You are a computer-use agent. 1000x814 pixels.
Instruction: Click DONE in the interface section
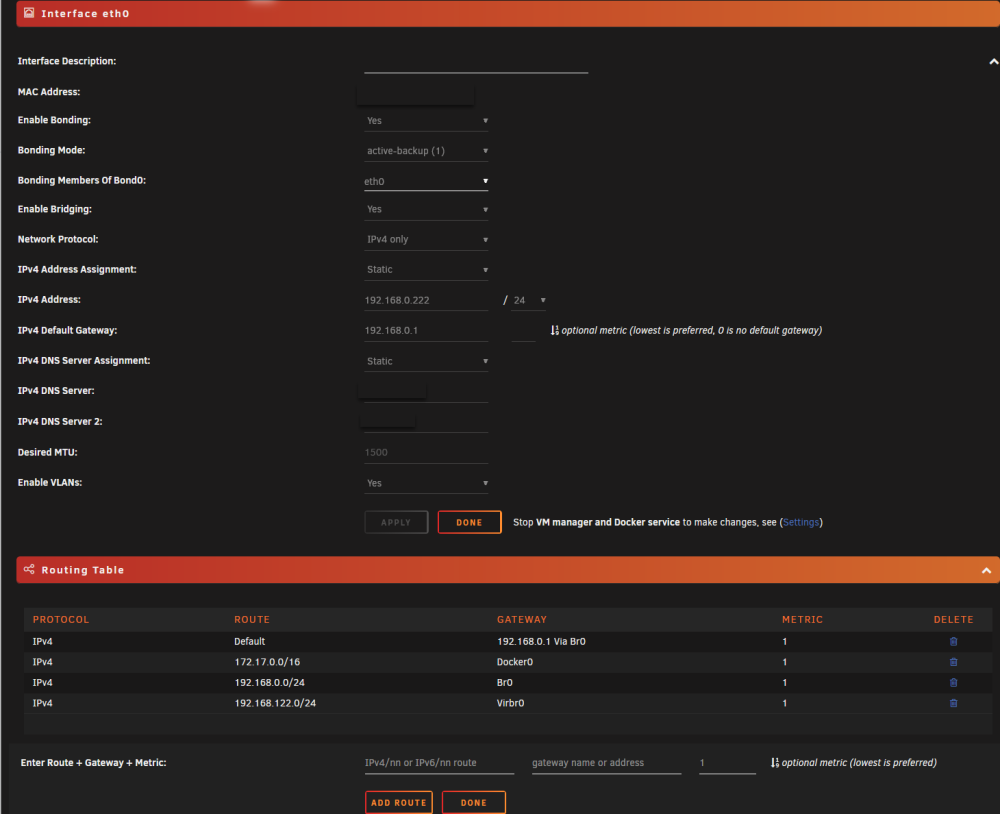(469, 522)
